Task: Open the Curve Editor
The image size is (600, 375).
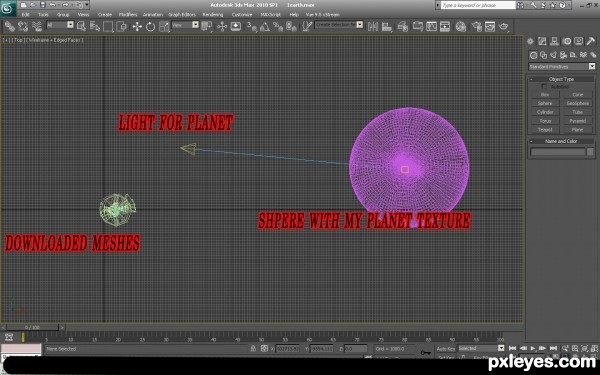Action: point(418,26)
